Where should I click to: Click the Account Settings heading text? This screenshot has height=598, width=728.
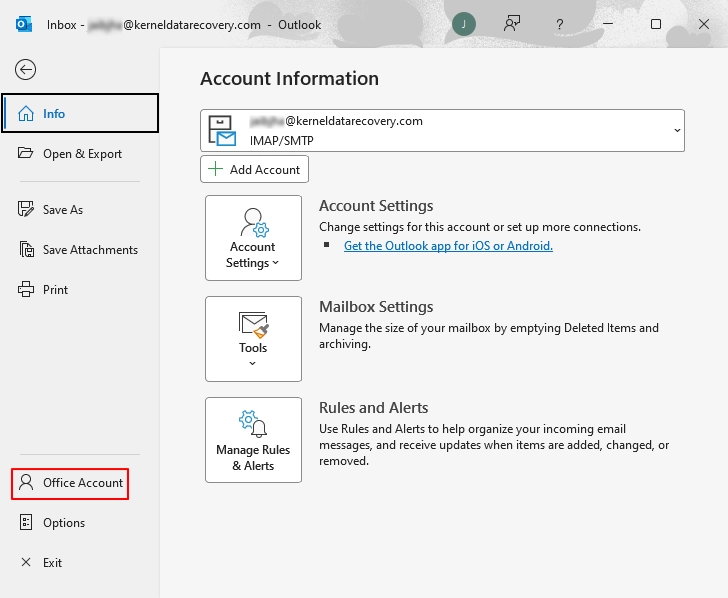[x=376, y=206]
